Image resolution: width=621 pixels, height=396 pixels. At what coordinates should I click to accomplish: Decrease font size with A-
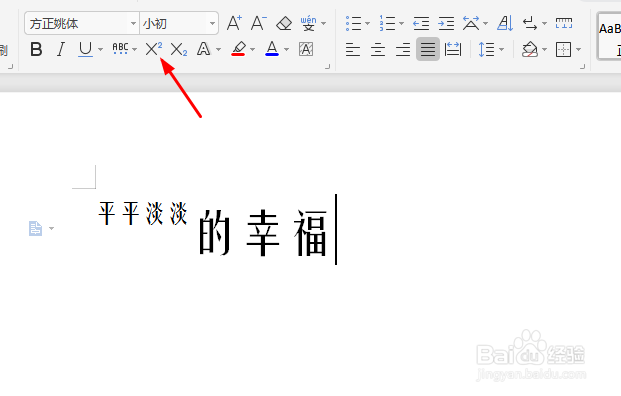[x=259, y=23]
